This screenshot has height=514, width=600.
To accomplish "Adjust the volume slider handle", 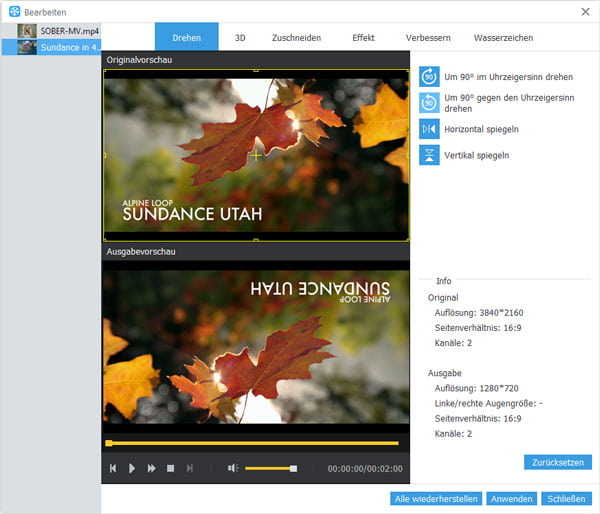I will pos(293,468).
